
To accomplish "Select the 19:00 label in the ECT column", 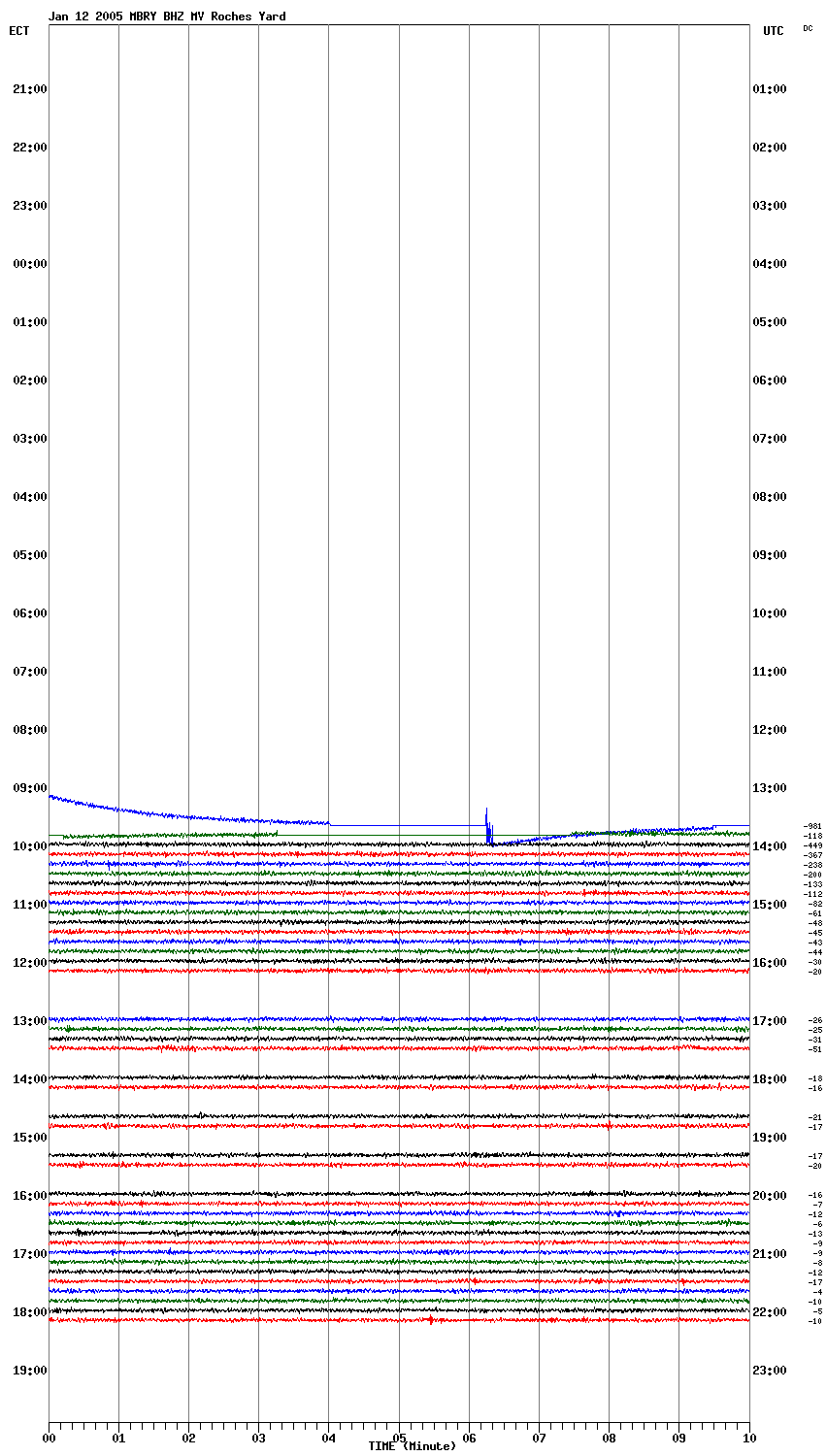I will (x=30, y=1371).
